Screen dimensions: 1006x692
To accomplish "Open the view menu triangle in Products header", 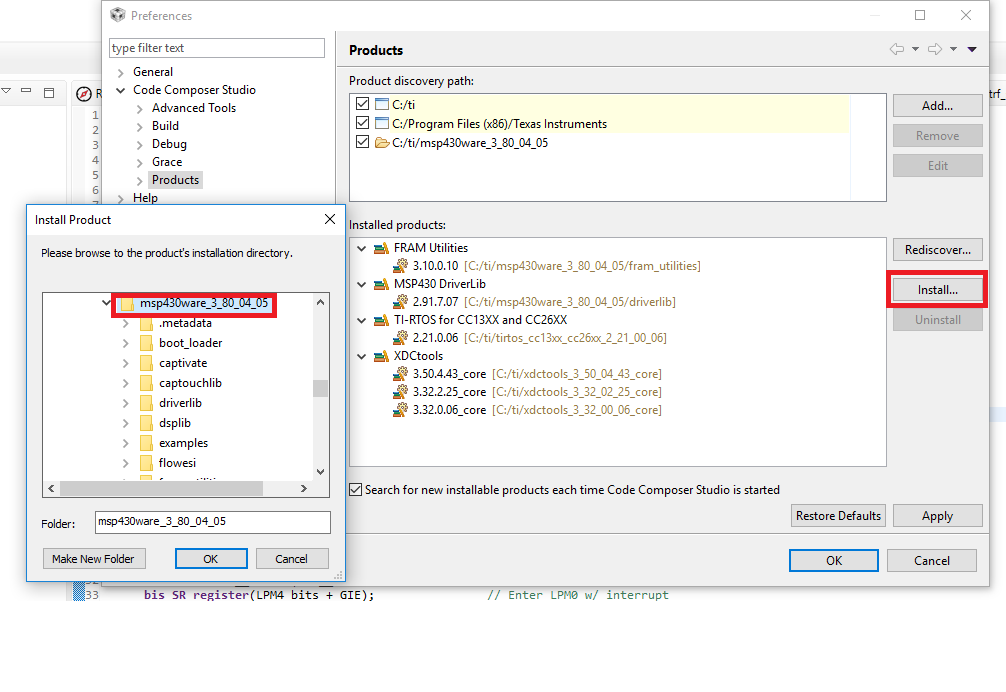I will point(972,49).
